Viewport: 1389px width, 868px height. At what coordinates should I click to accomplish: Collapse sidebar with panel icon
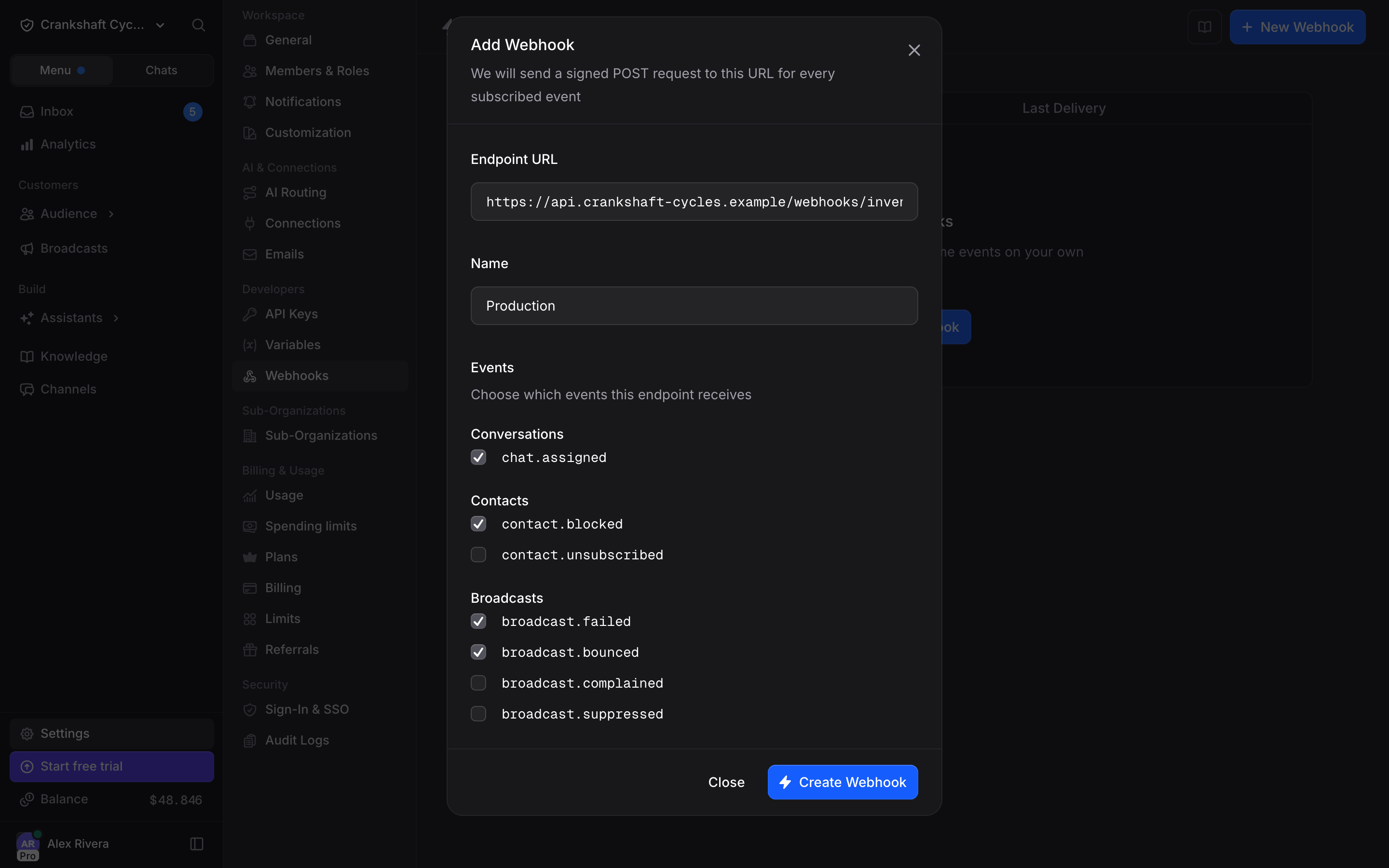pos(197,843)
